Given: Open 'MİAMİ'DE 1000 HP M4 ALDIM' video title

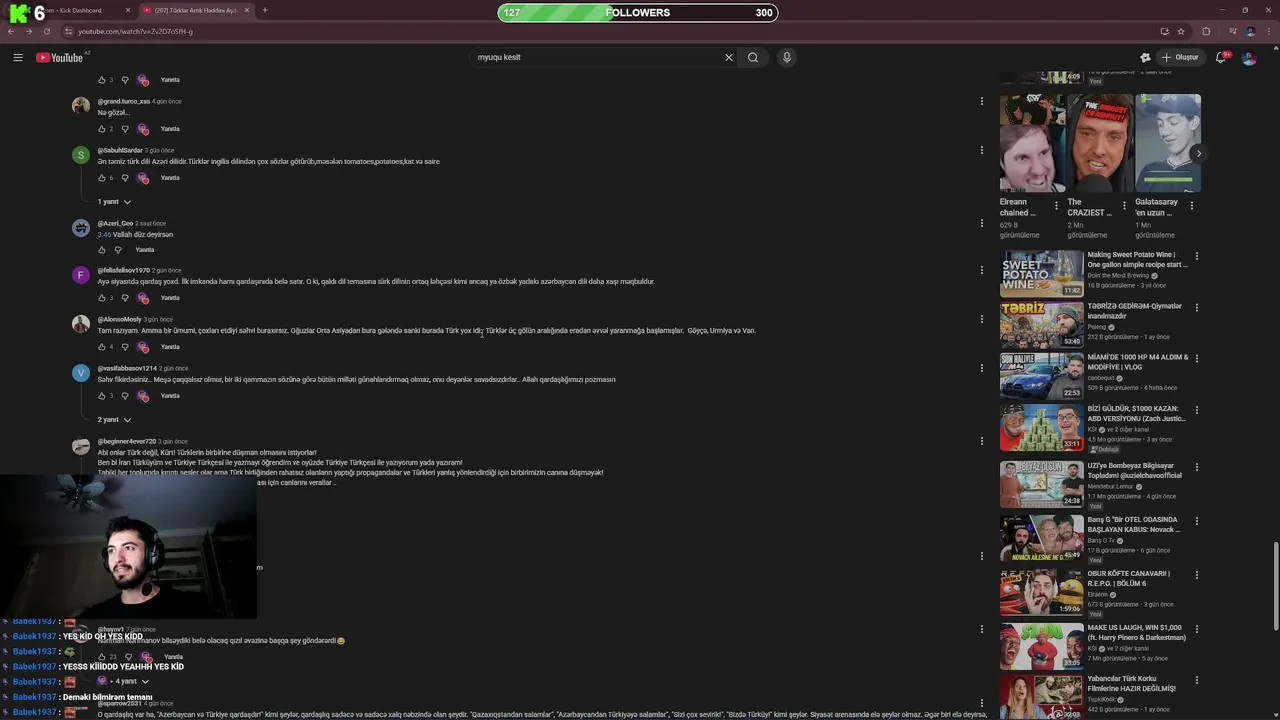Looking at the screenshot, I should pyautogui.click(x=1138, y=362).
